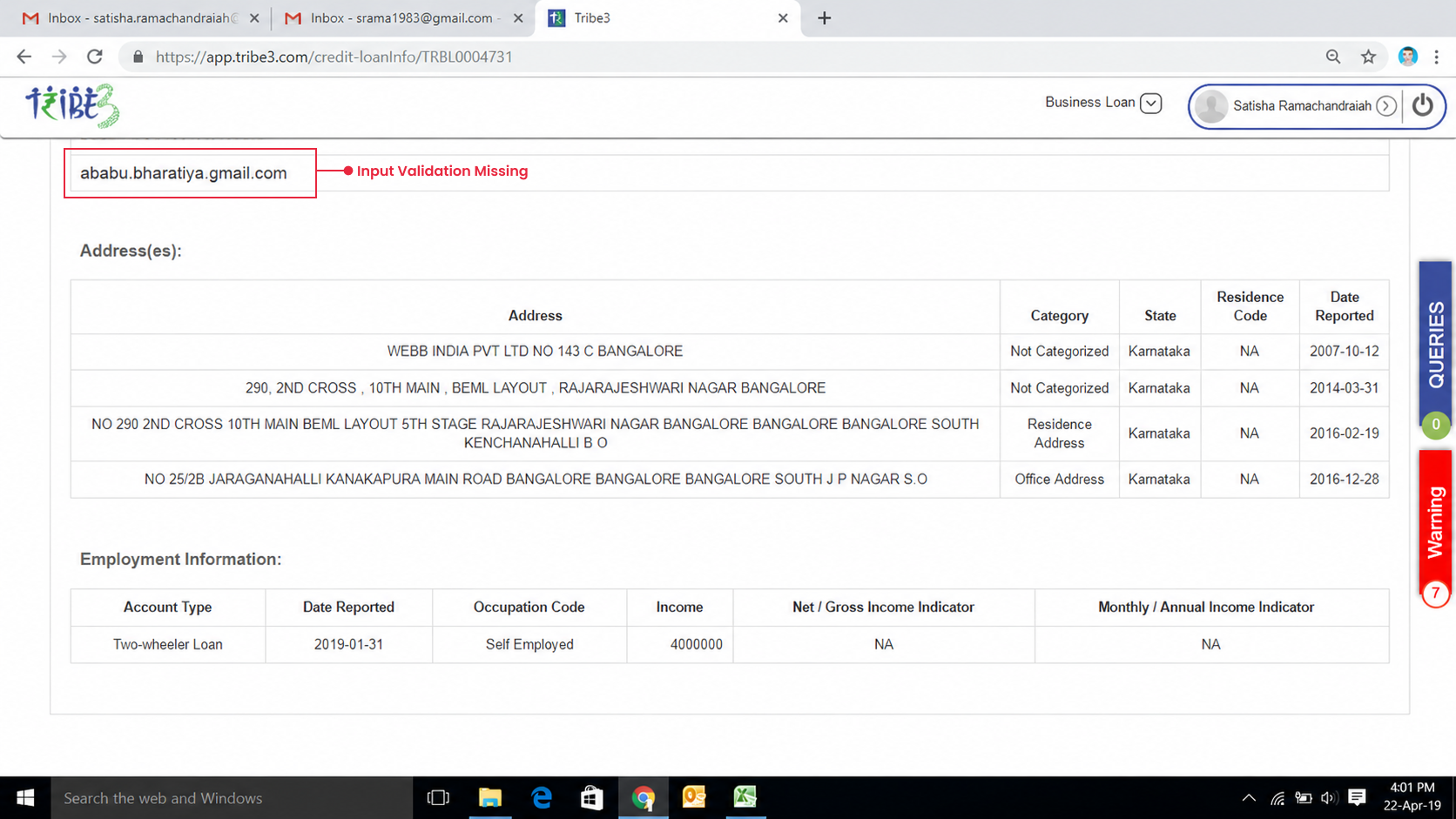The image size is (1456, 819).
Task: Click the warning count badge 7
Action: pos(1435,594)
